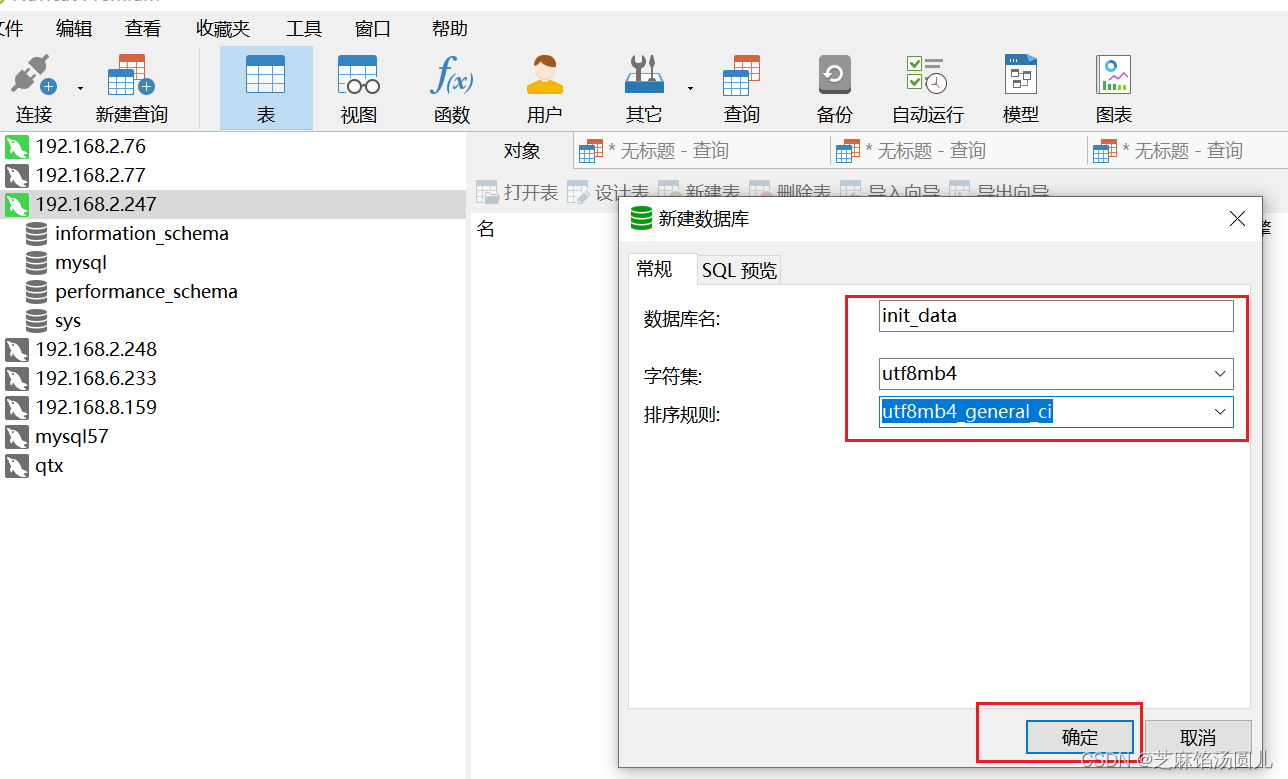Click the 确定 button

(x=1080, y=738)
